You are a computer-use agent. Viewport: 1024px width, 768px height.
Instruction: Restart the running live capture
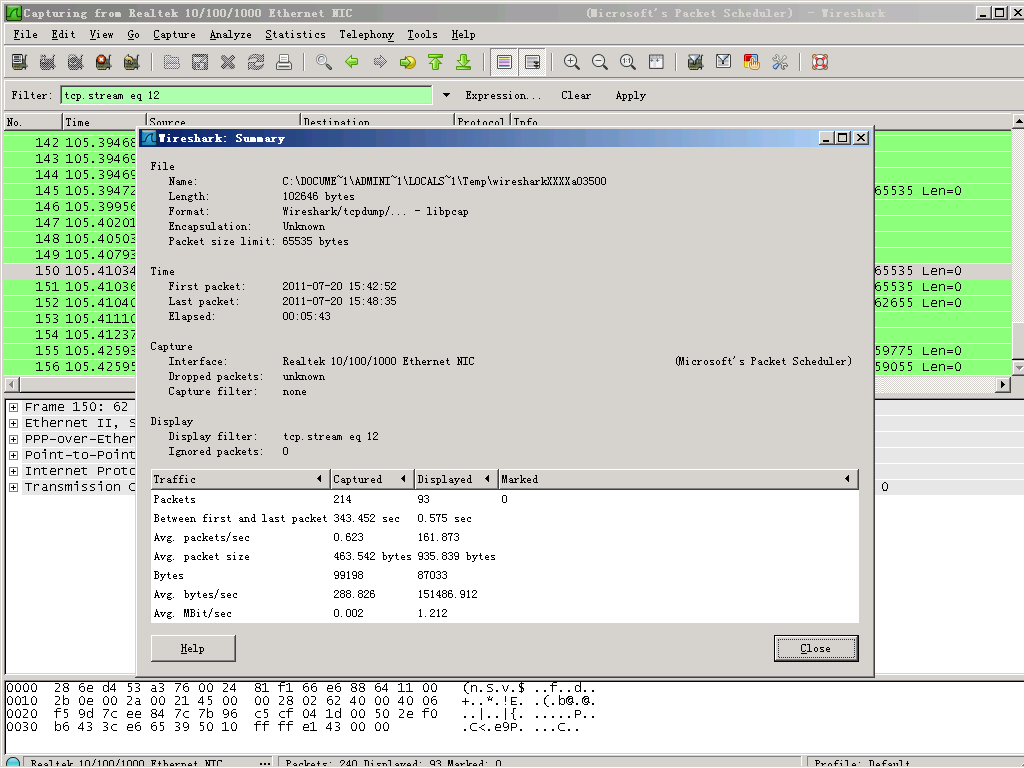(131, 62)
